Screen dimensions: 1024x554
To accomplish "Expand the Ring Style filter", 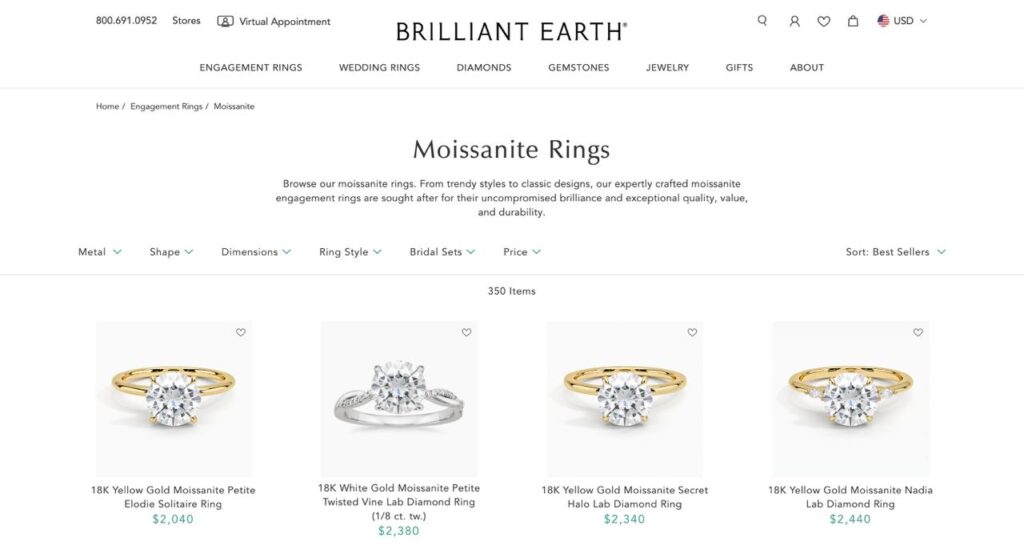I will point(350,252).
